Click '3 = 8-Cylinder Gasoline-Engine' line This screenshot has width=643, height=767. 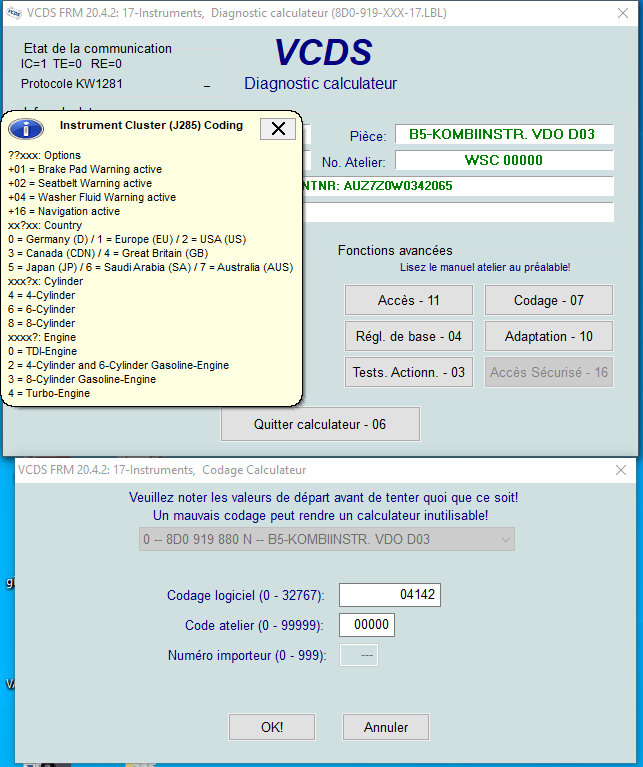click(x=82, y=379)
